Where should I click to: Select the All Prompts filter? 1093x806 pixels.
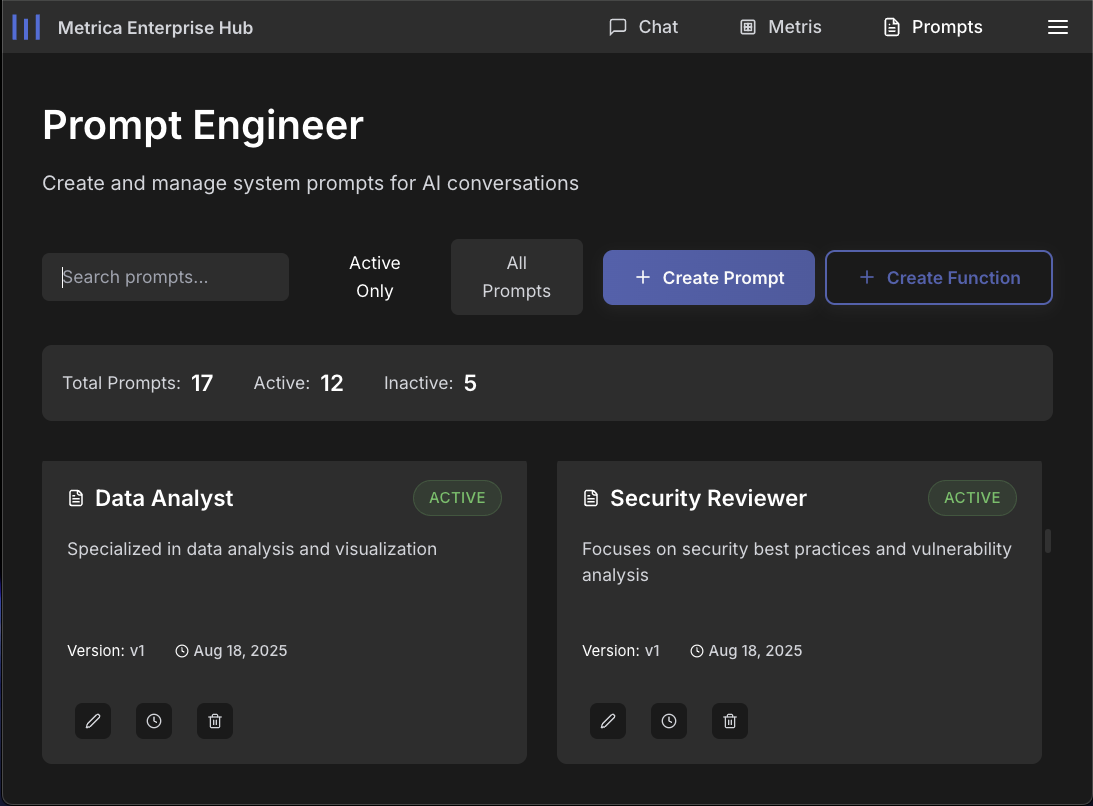click(516, 277)
